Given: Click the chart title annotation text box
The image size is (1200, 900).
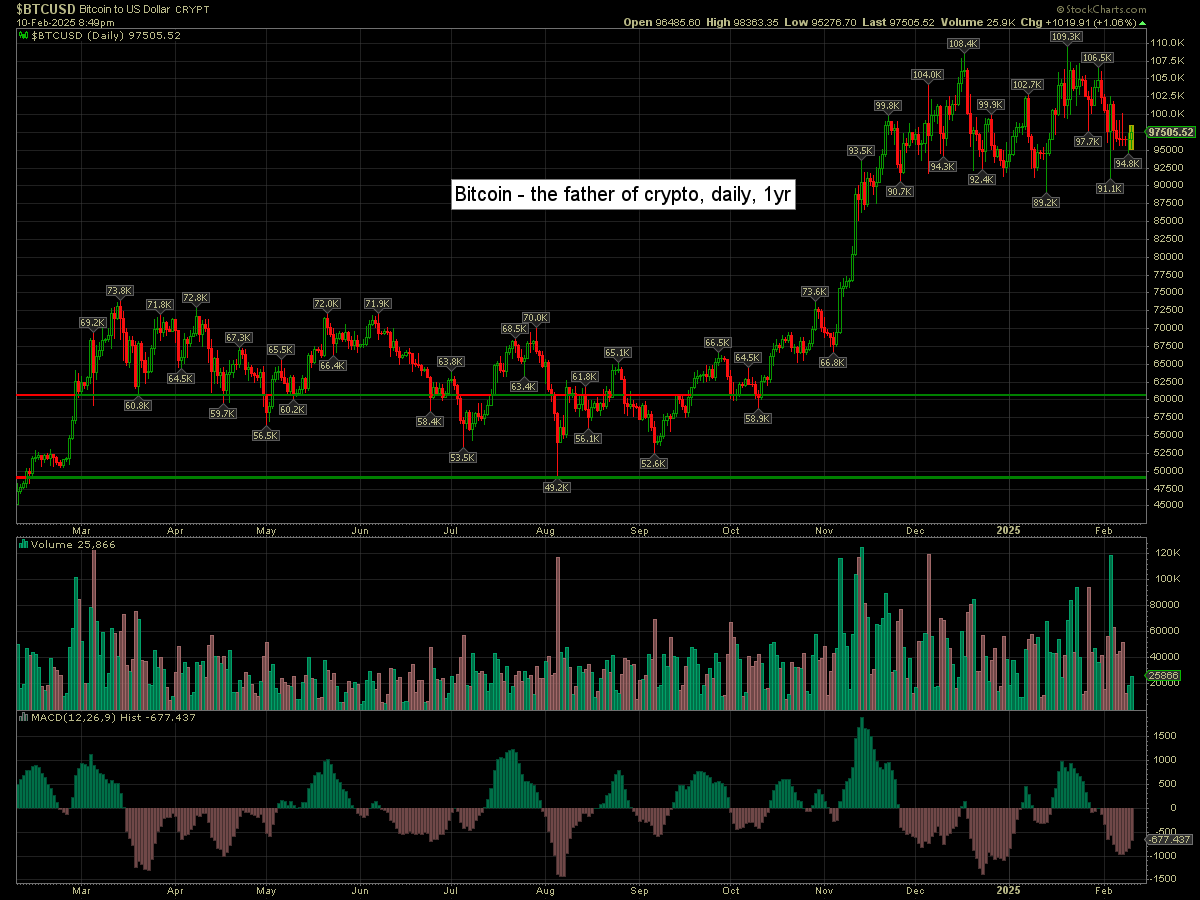Looking at the screenshot, I should click(624, 194).
